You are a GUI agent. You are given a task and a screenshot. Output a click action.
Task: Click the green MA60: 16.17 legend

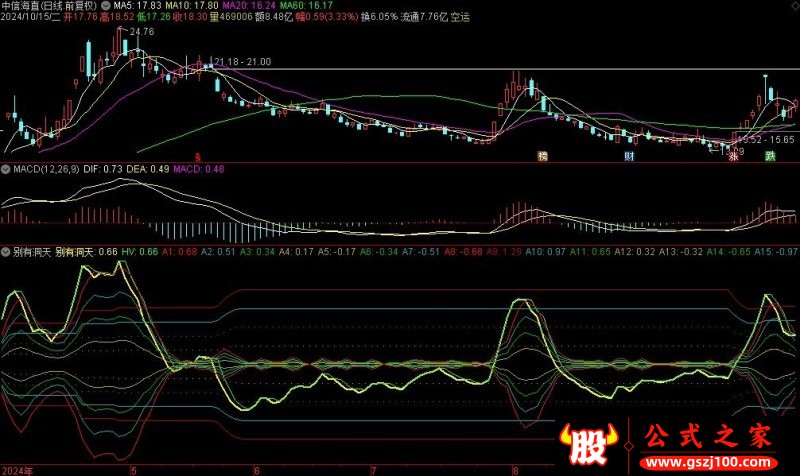(x=307, y=6)
